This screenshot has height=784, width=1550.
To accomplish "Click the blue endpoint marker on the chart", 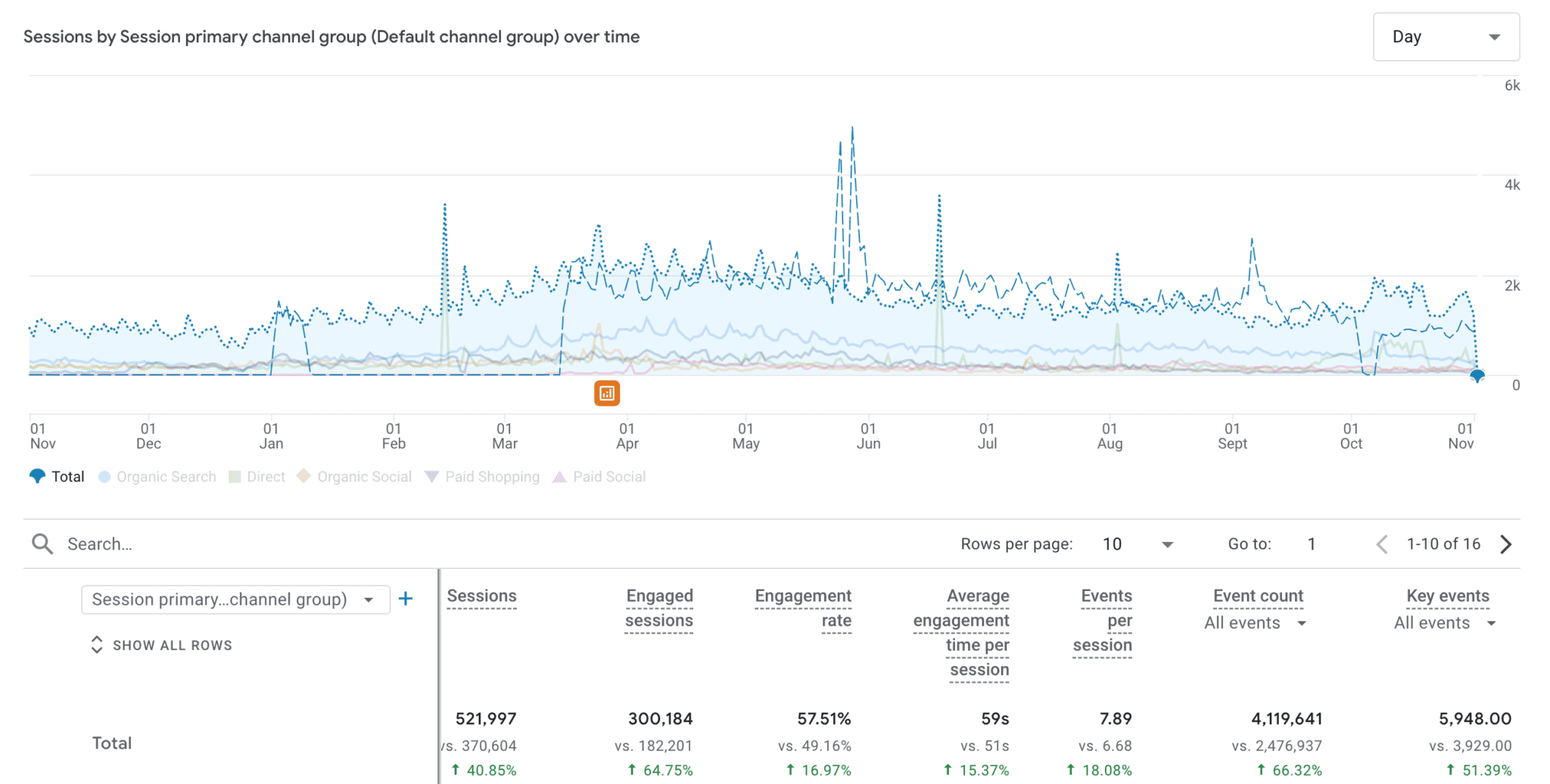I will point(1477,375).
